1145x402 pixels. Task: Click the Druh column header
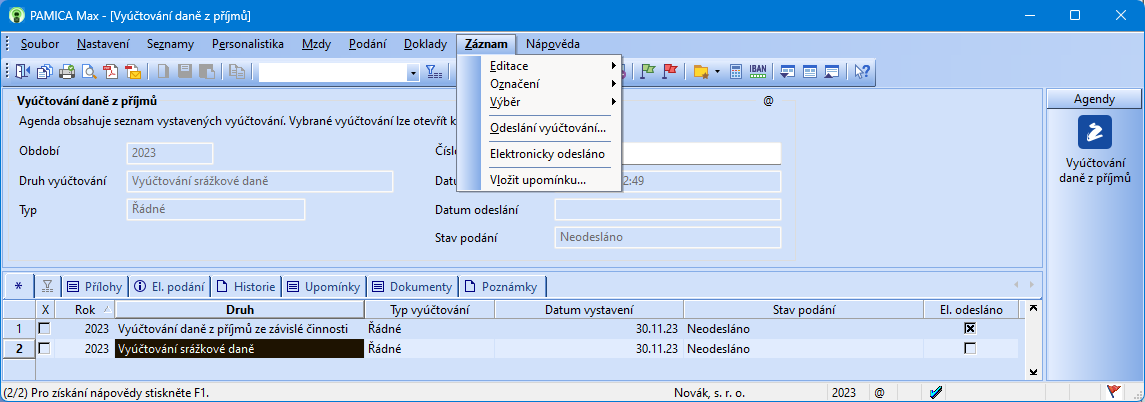click(240, 310)
